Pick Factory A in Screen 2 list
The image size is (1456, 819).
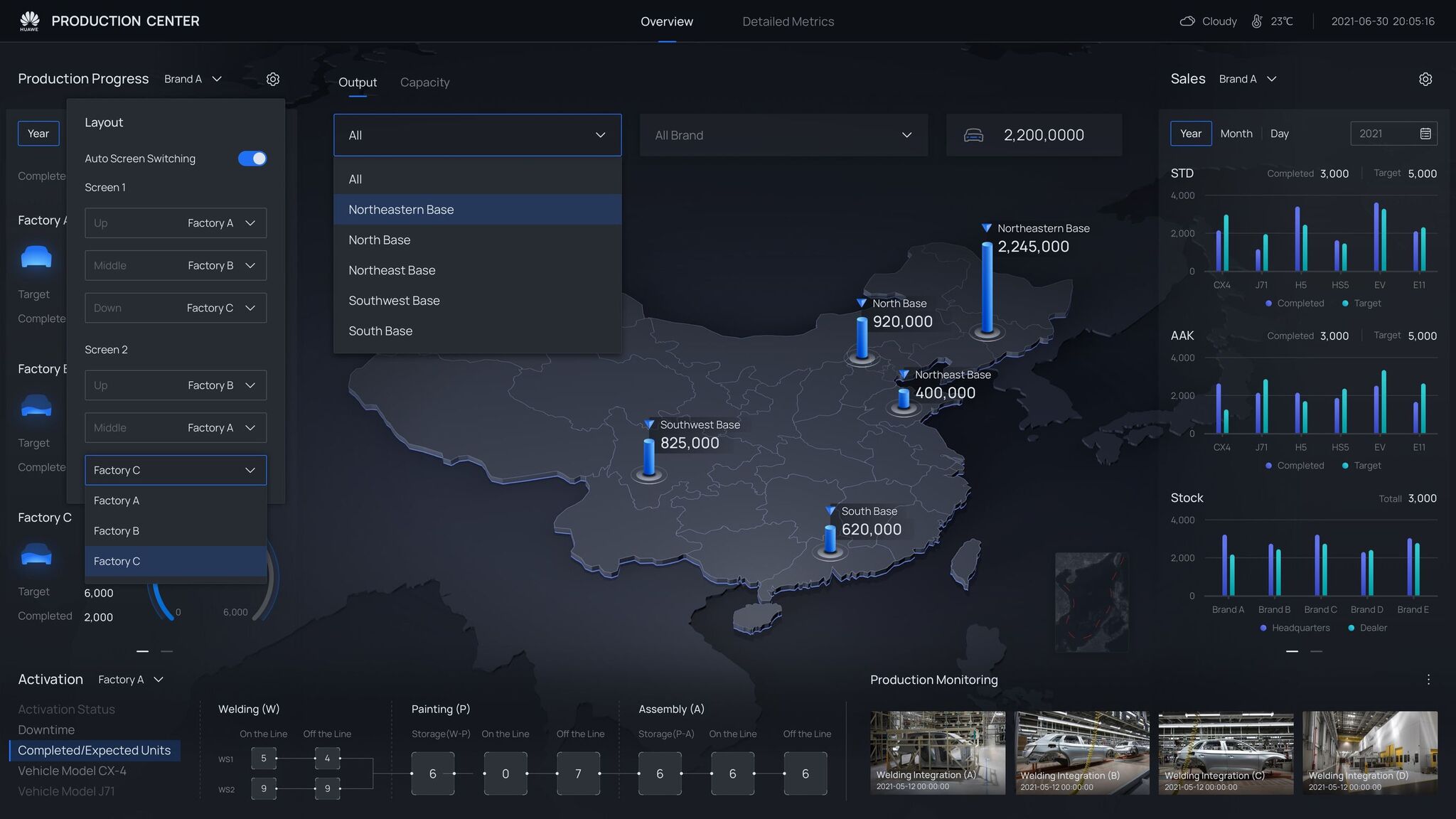176,500
